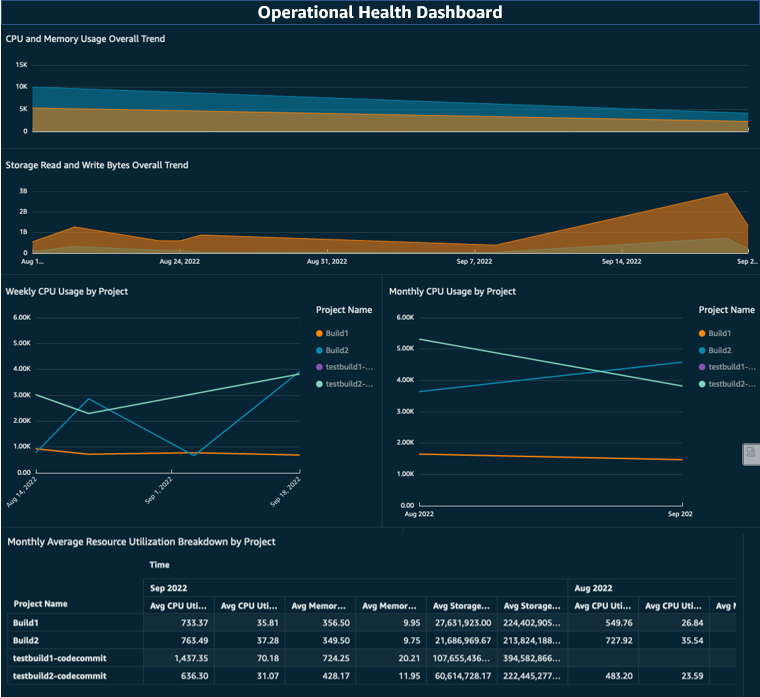This screenshot has width=760, height=697.
Task: Click the 15K label on CPU and Memory chart
Action: [21, 65]
